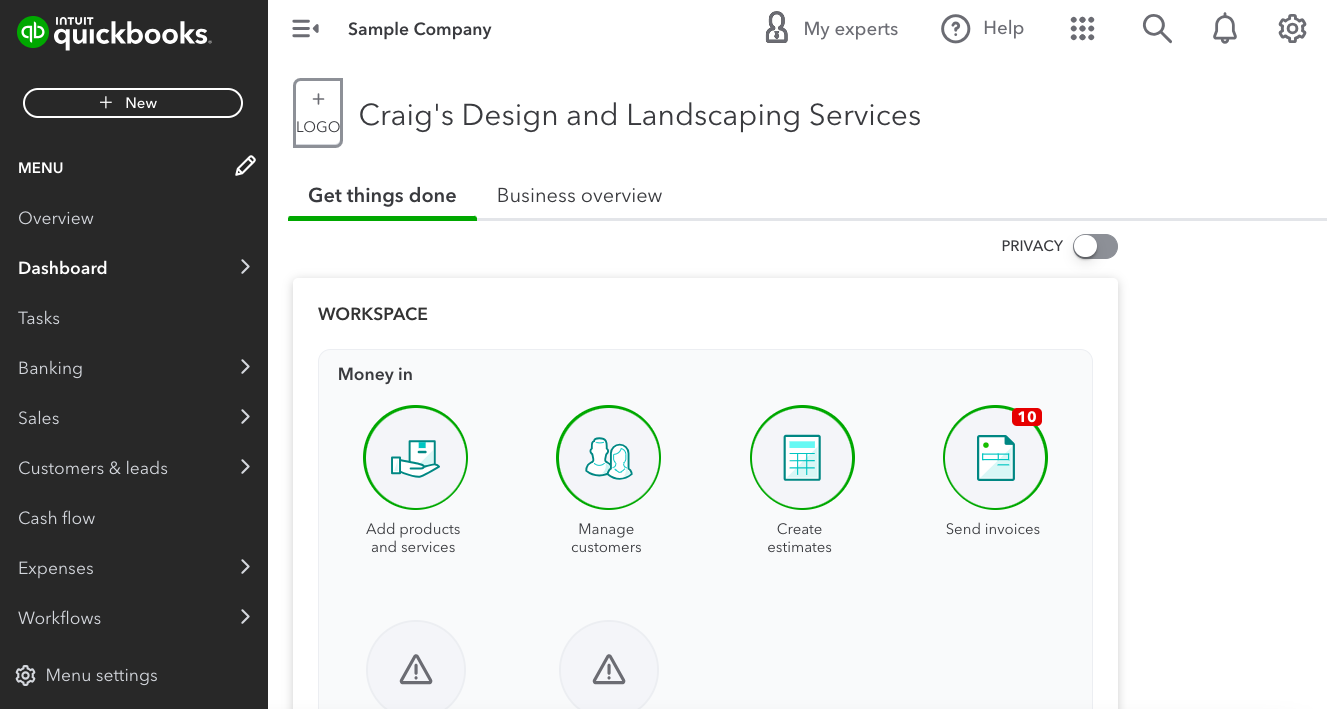Open Customers & leads menu item
This screenshot has height=709, width=1327.
tap(93, 468)
